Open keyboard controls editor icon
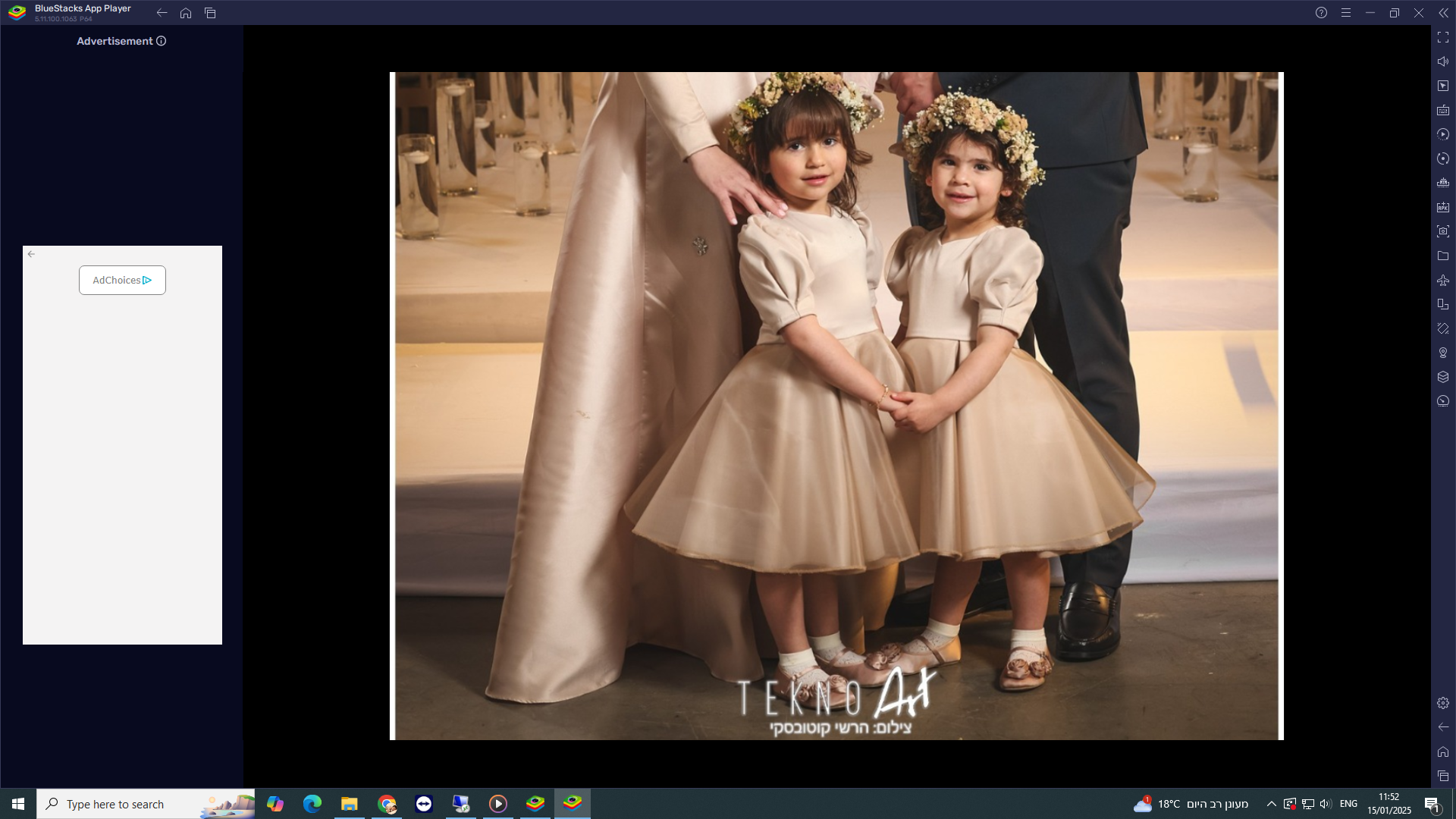1456x819 pixels. click(1442, 110)
